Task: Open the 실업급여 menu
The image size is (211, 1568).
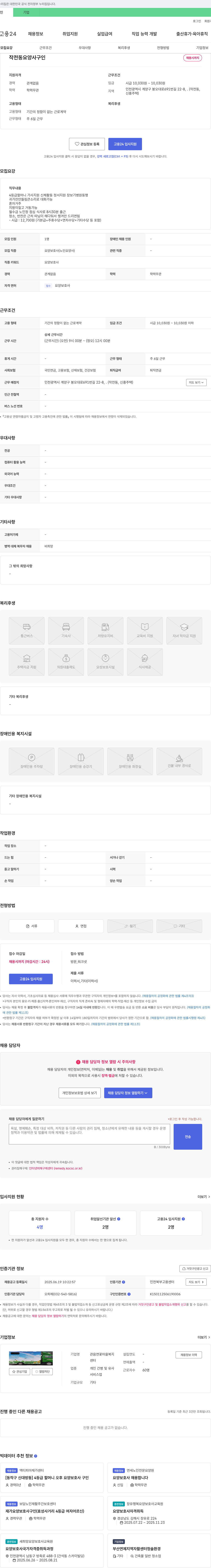Action: point(105,34)
